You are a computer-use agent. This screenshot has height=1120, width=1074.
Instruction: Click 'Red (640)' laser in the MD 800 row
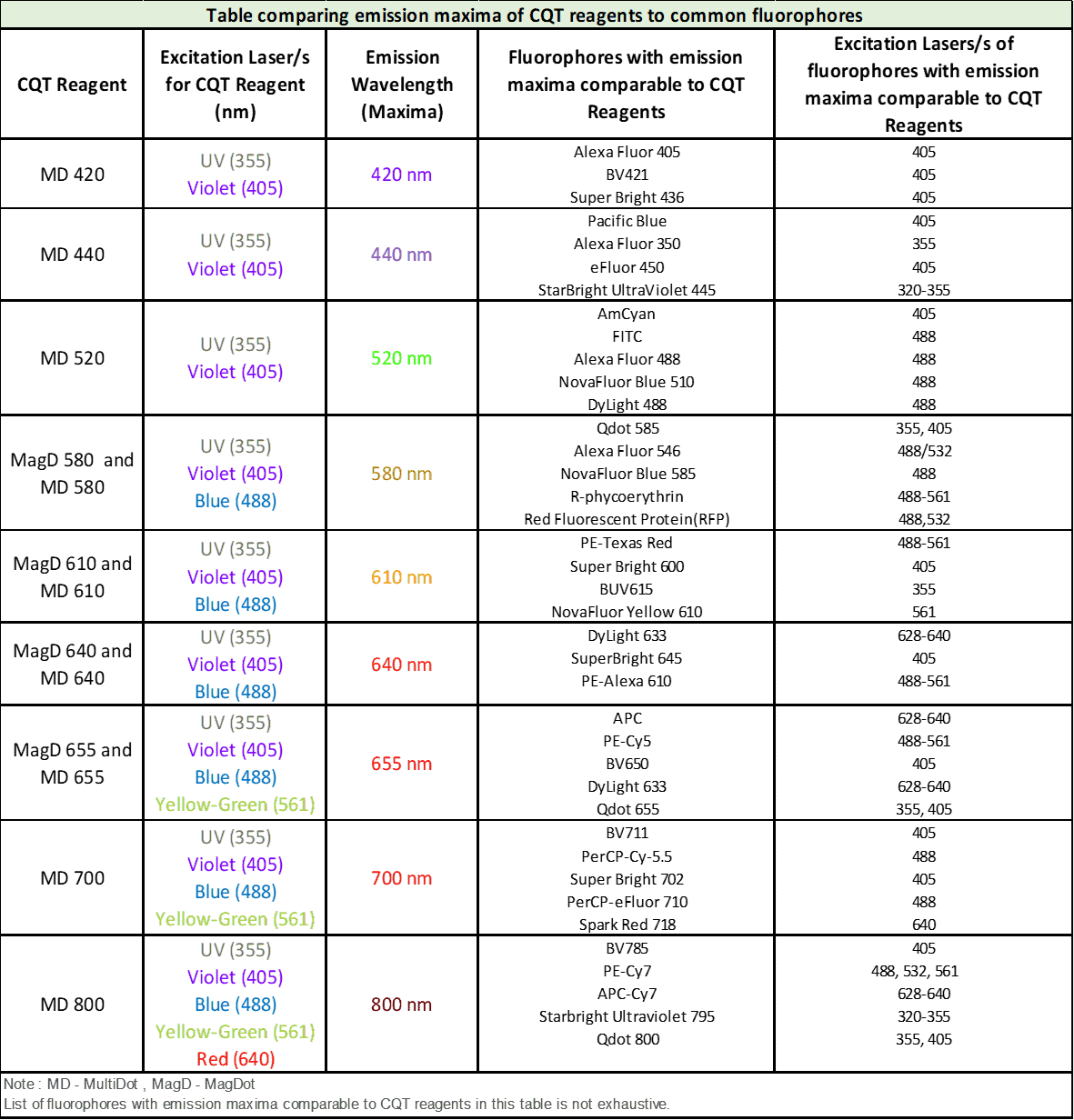236,1059
